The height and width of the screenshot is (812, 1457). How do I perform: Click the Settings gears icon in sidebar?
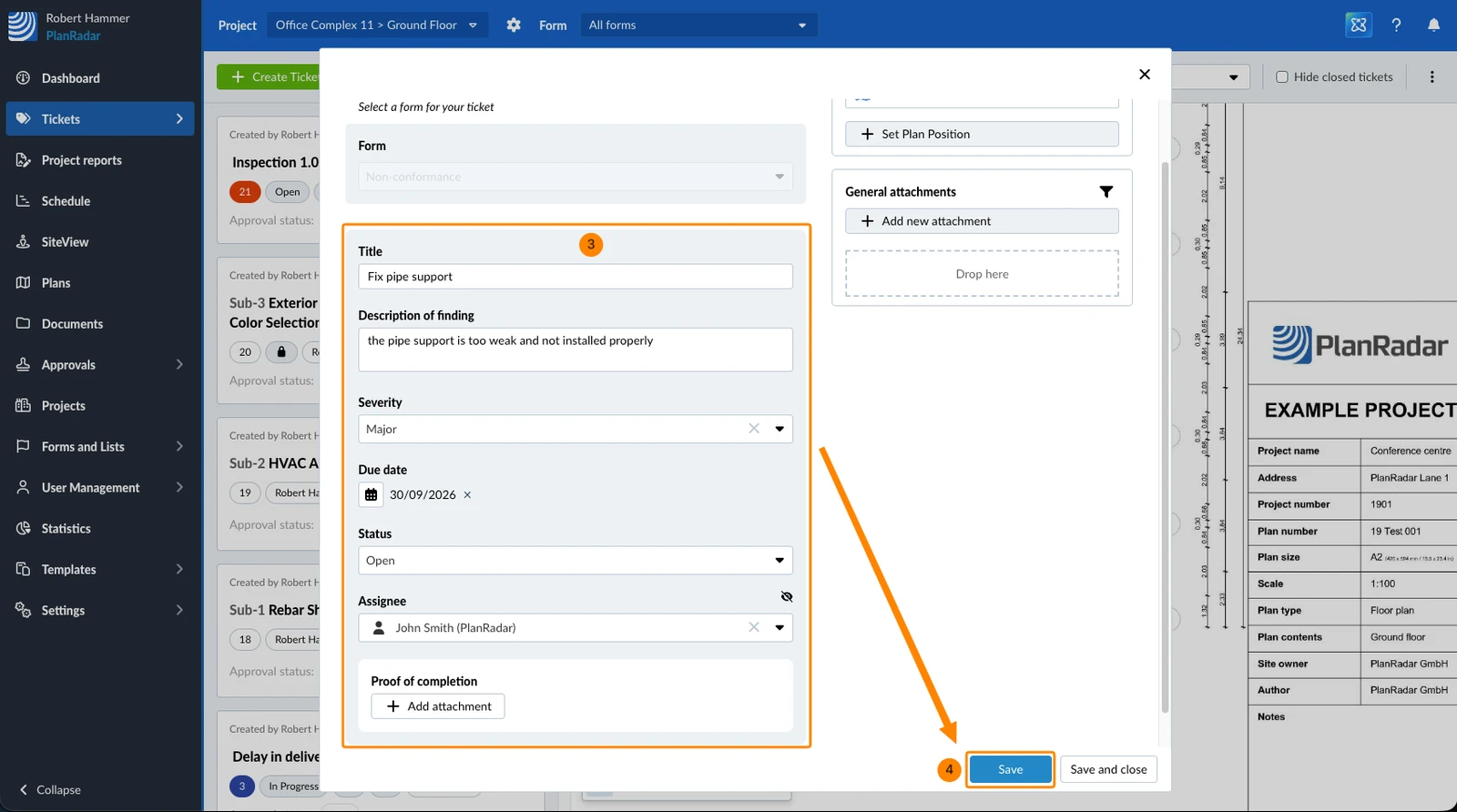pos(24,611)
